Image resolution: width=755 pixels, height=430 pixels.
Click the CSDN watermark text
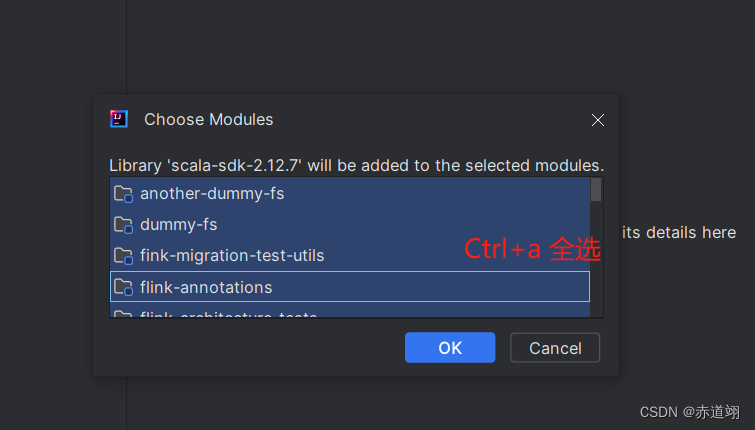pyautogui.click(x=690, y=412)
